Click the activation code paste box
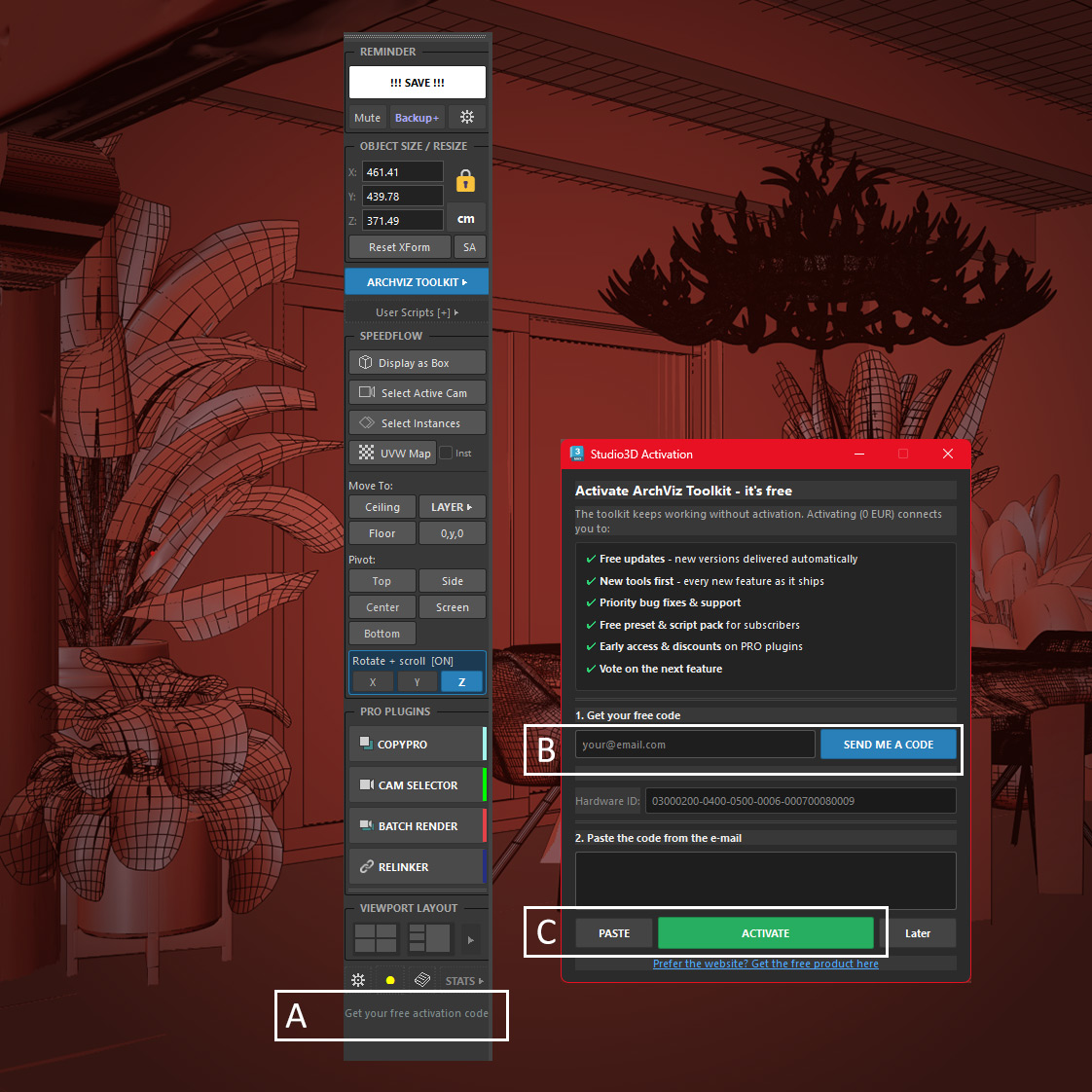 (x=765, y=881)
